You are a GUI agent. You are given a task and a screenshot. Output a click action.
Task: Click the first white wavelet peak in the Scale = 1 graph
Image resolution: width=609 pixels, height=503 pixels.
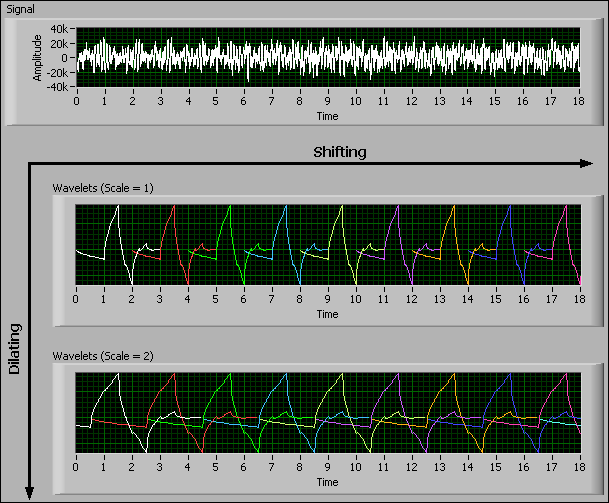pos(117,207)
